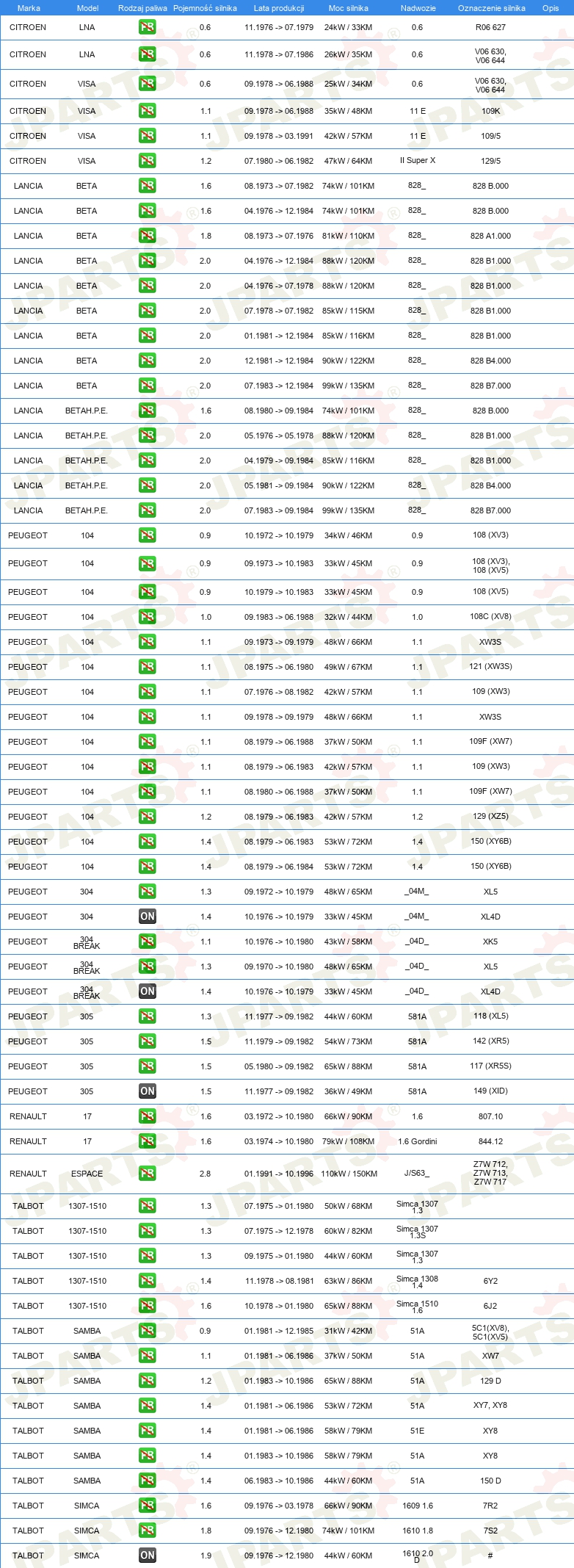
Task: Select the 1.6 Gordini body cell
Action: [418, 1141]
